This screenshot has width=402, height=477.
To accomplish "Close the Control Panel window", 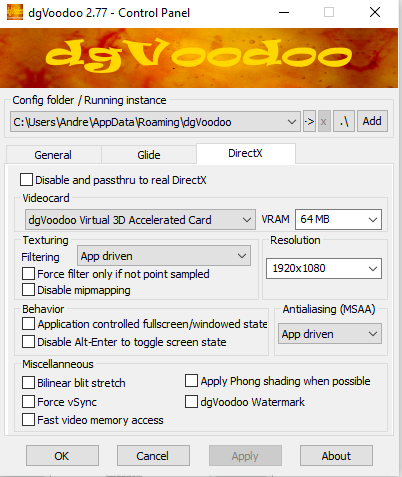I will (375, 13).
